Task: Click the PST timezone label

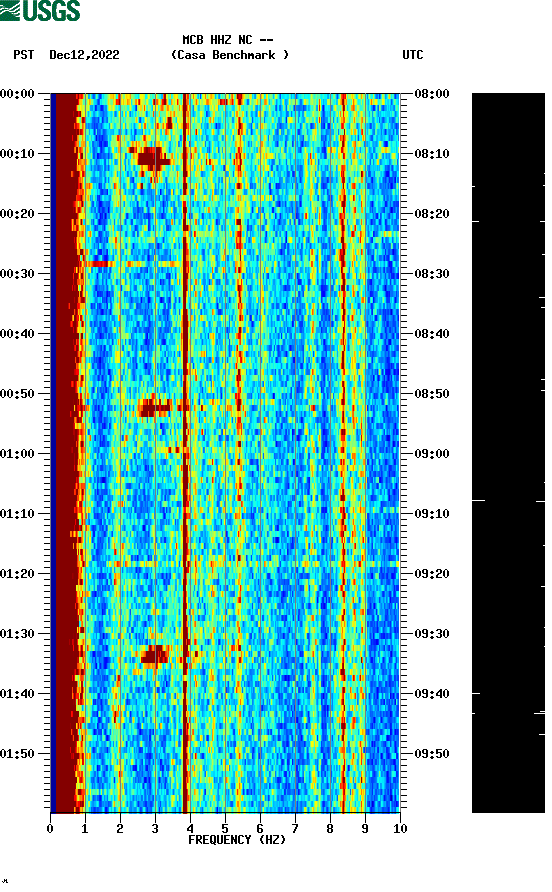Action: tap(24, 55)
